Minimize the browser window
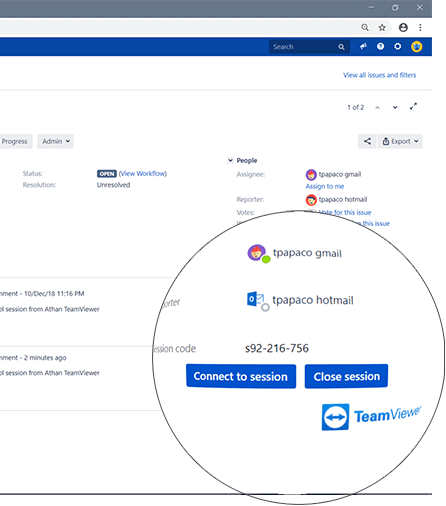 (371, 7)
